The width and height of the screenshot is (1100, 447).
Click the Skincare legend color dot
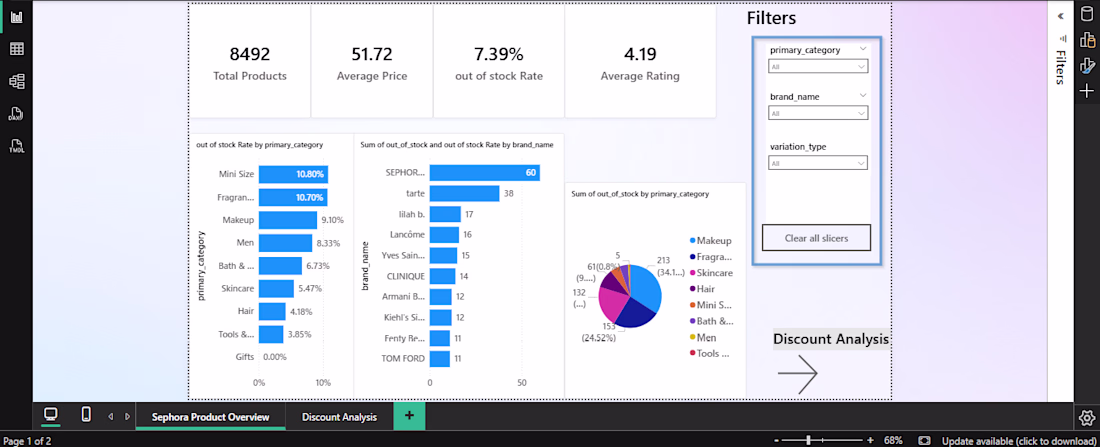pyautogui.click(x=692, y=272)
